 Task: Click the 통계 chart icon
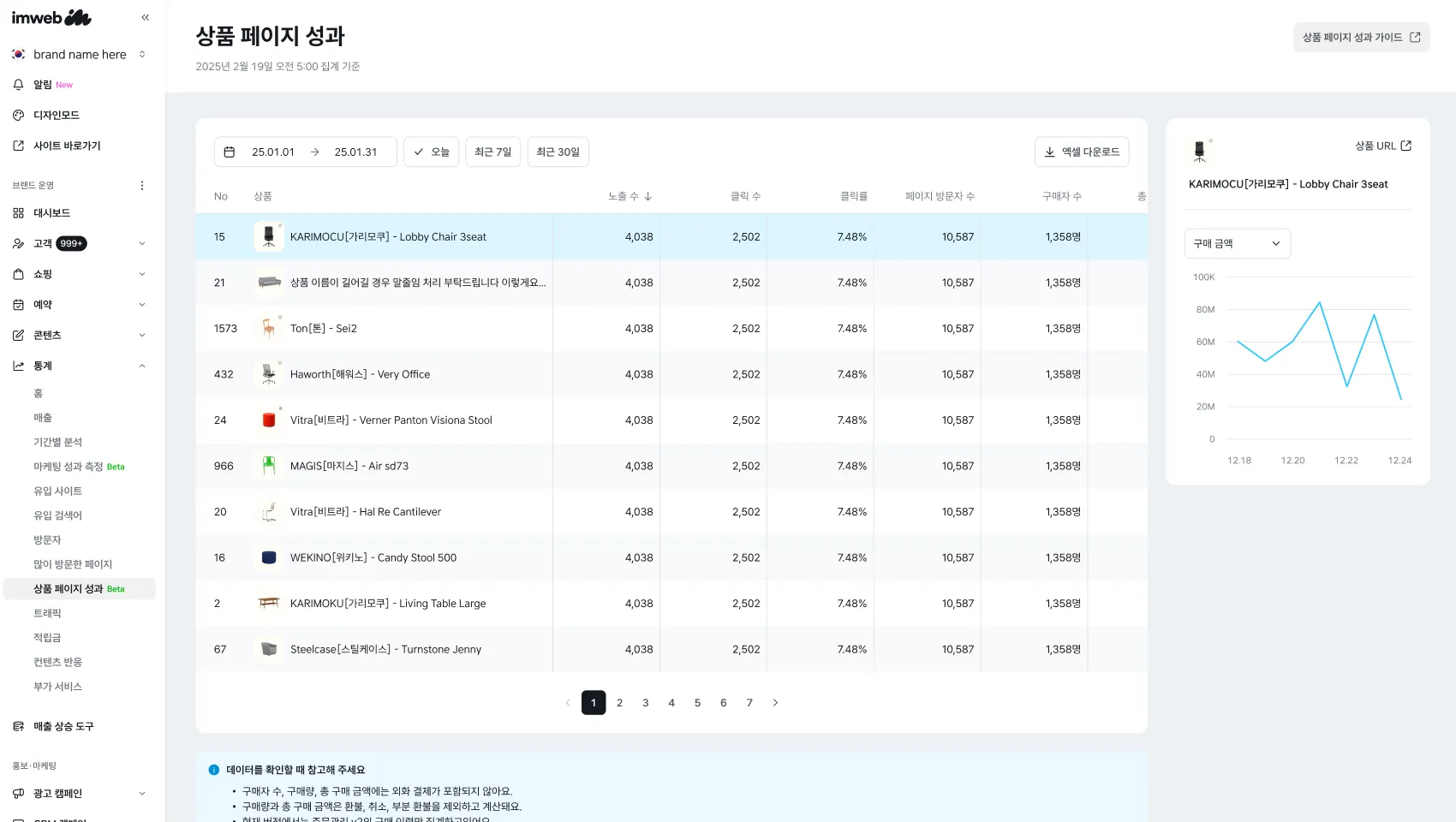click(x=18, y=366)
